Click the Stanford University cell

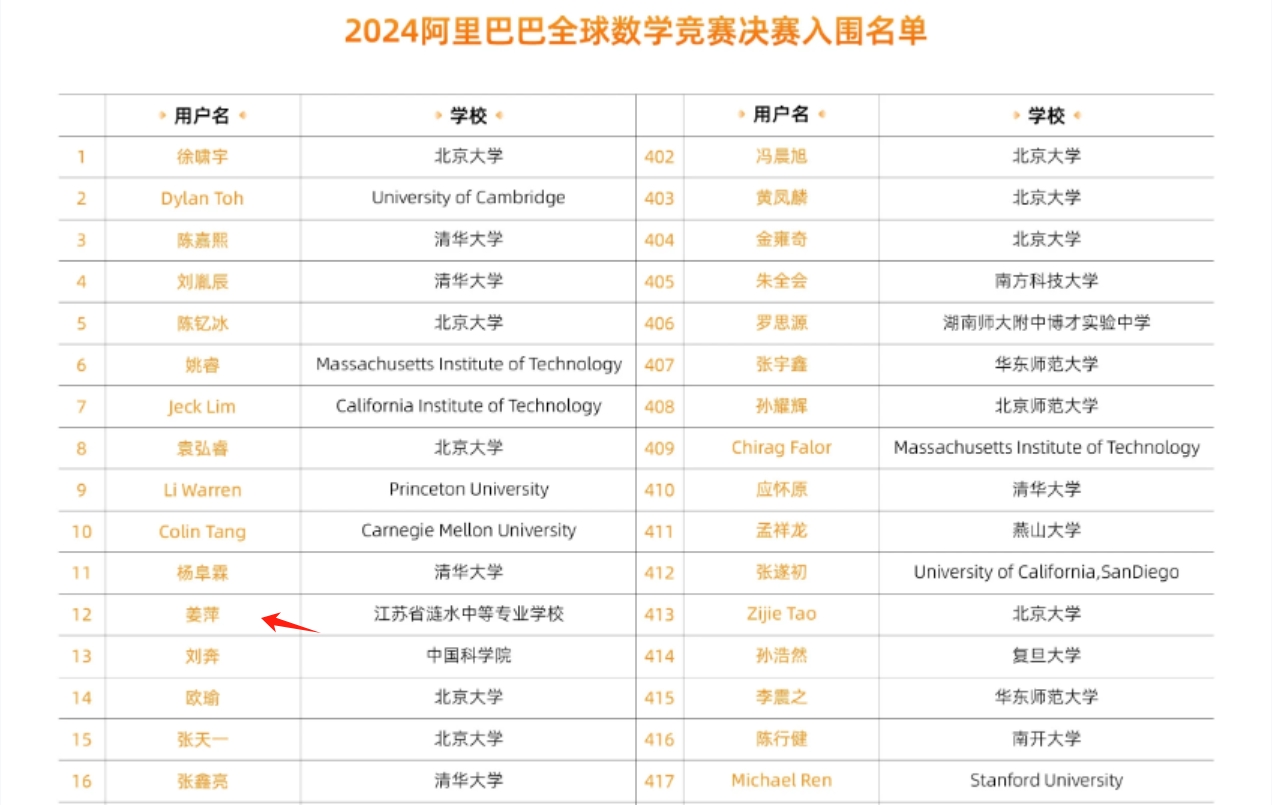click(1047, 780)
